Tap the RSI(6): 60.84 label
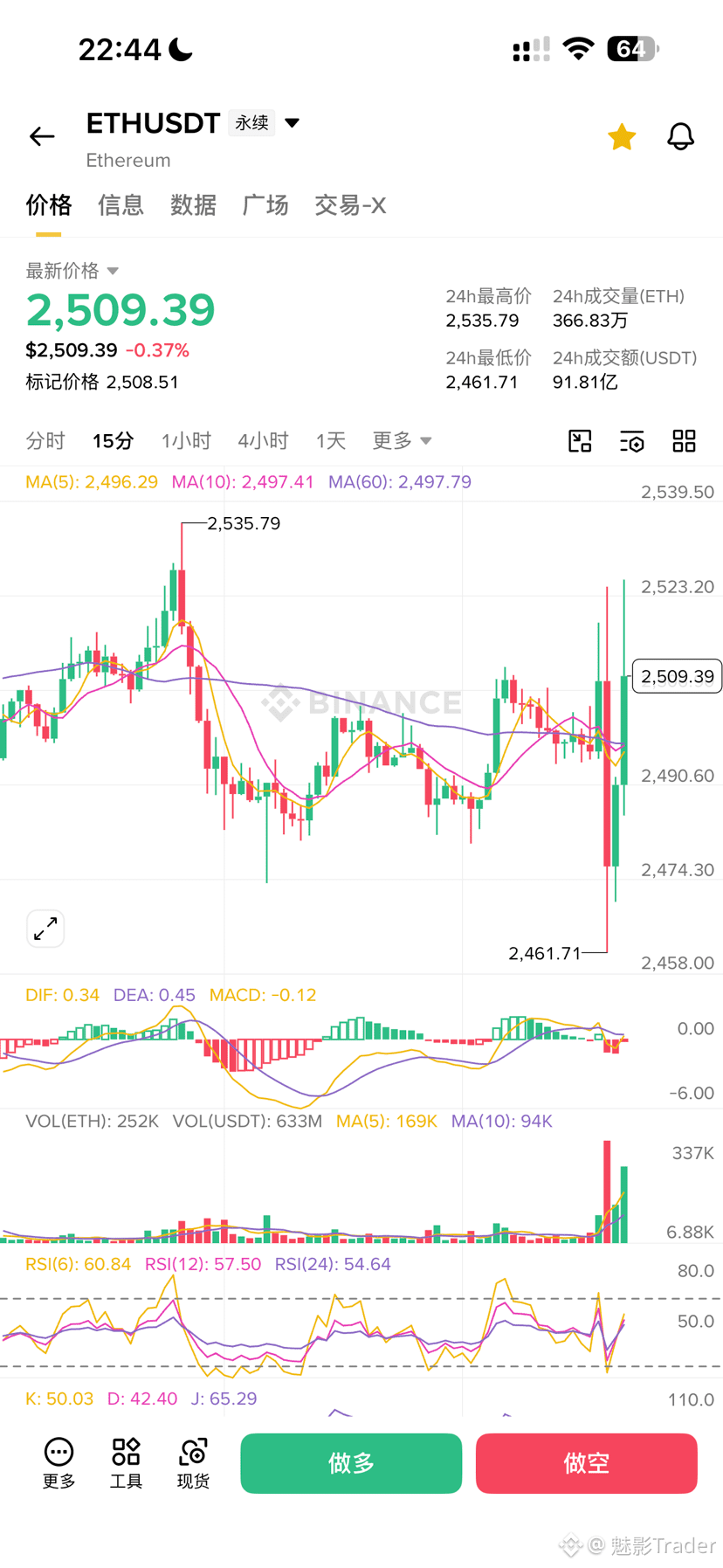 pos(78,1264)
